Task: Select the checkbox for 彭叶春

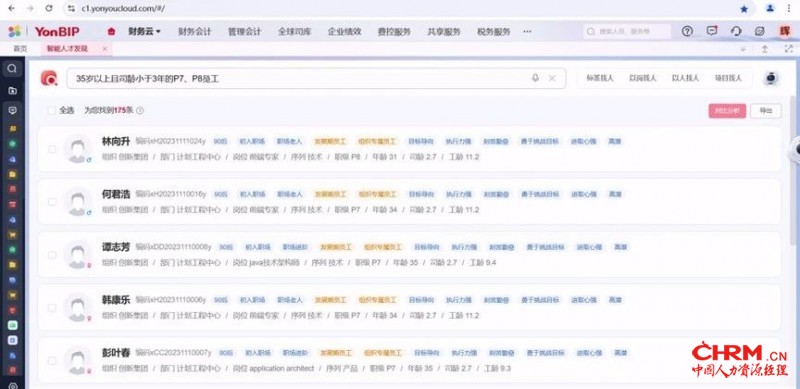Action: (52, 361)
